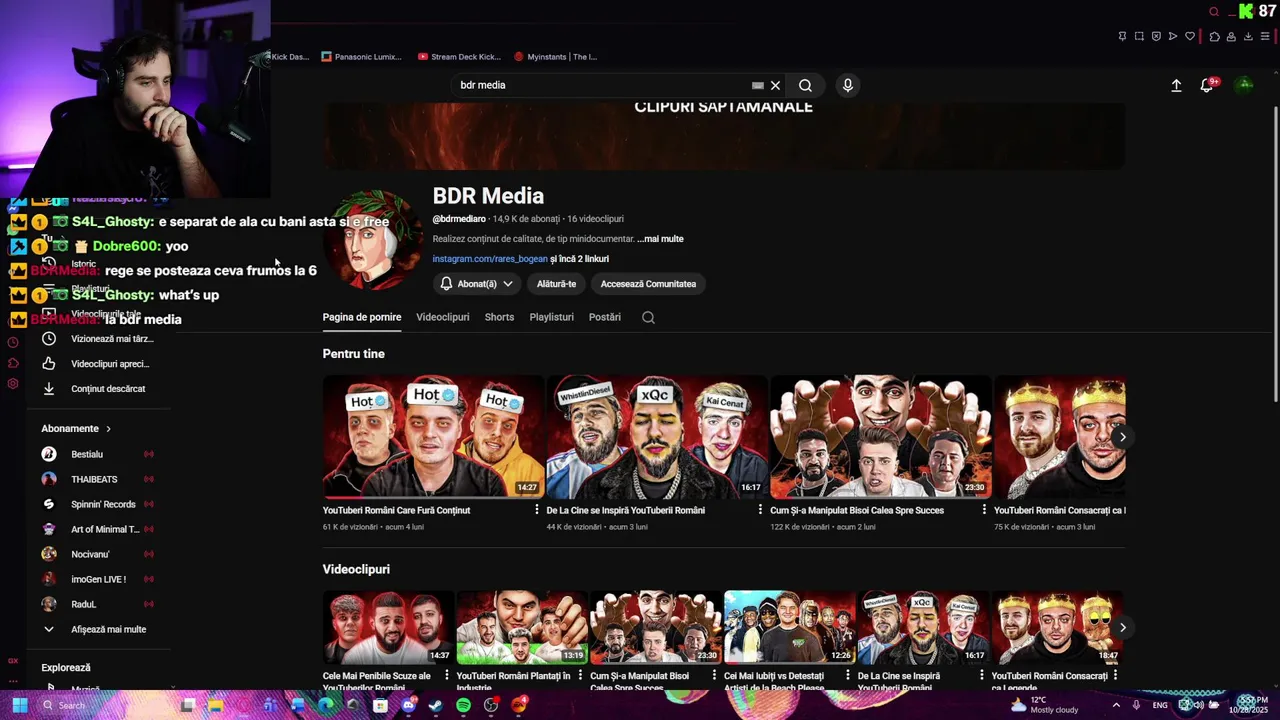
Task: Open the Nocivanu' subscription channel
Action: coord(98,554)
